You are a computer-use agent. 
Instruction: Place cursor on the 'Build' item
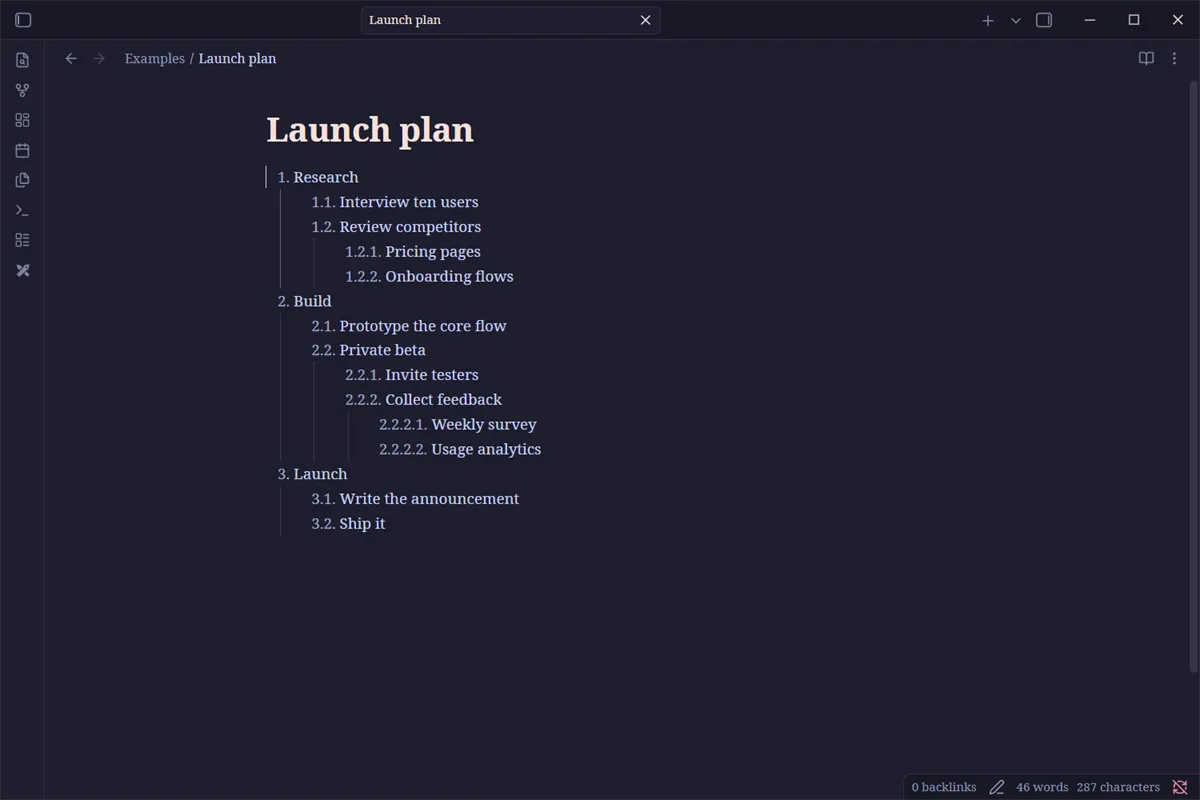tap(312, 301)
